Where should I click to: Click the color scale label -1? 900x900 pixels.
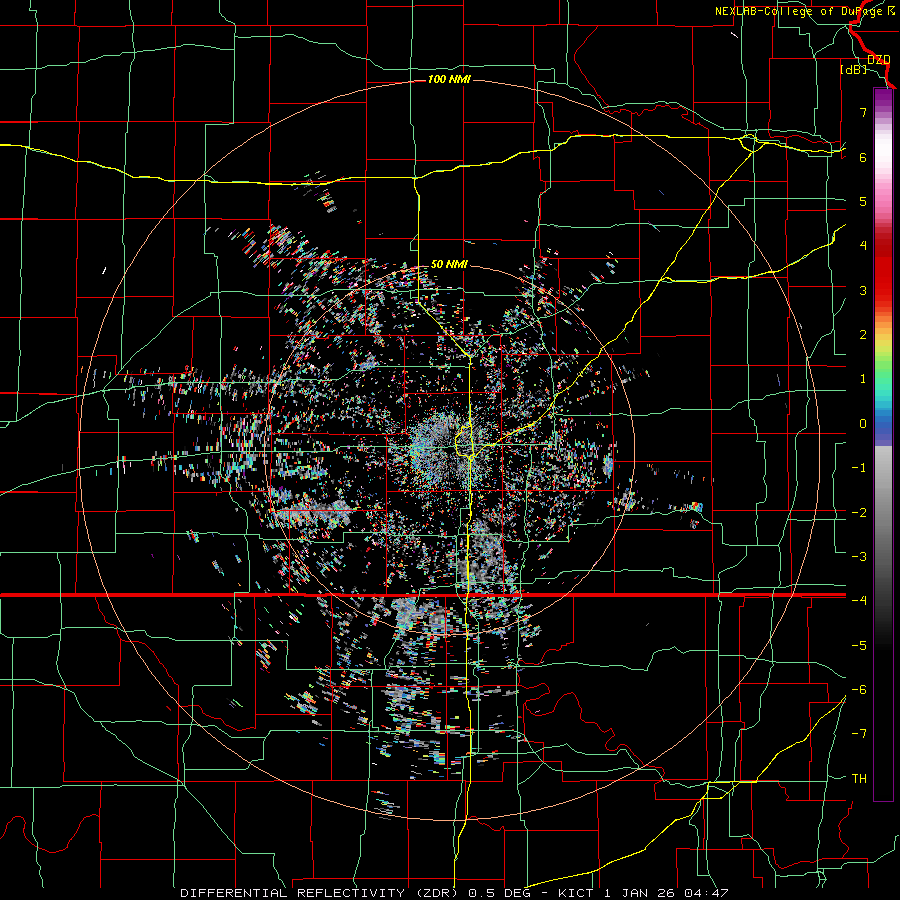[x=859, y=468]
